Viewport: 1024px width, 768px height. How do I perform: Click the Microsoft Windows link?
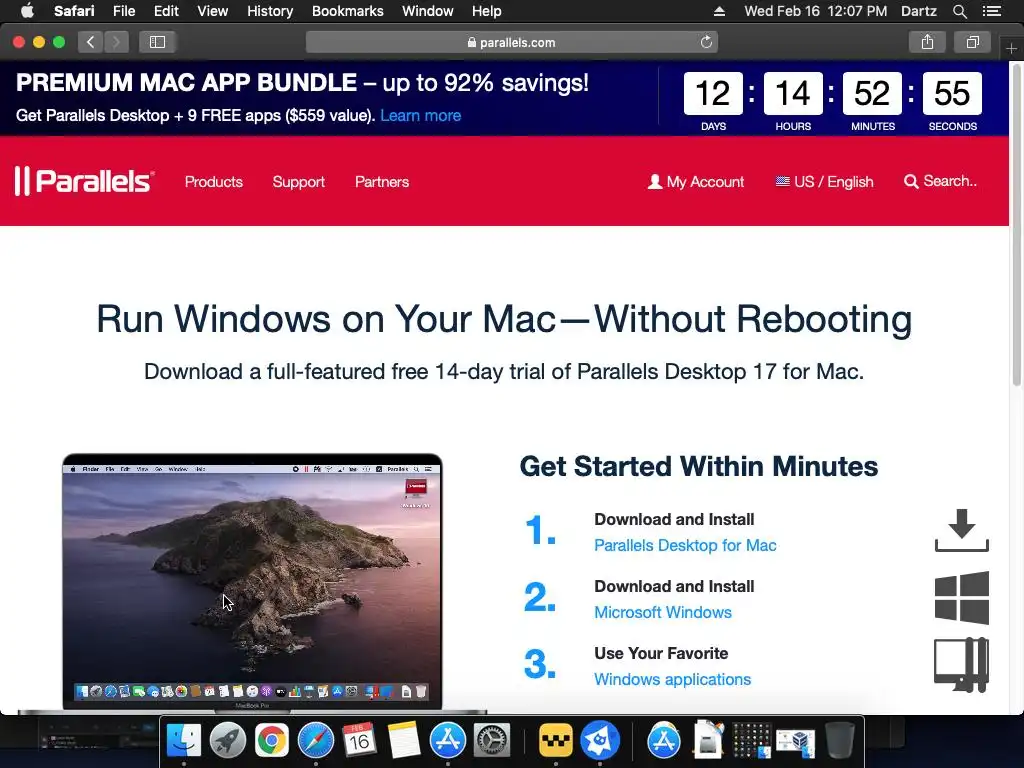coord(663,613)
